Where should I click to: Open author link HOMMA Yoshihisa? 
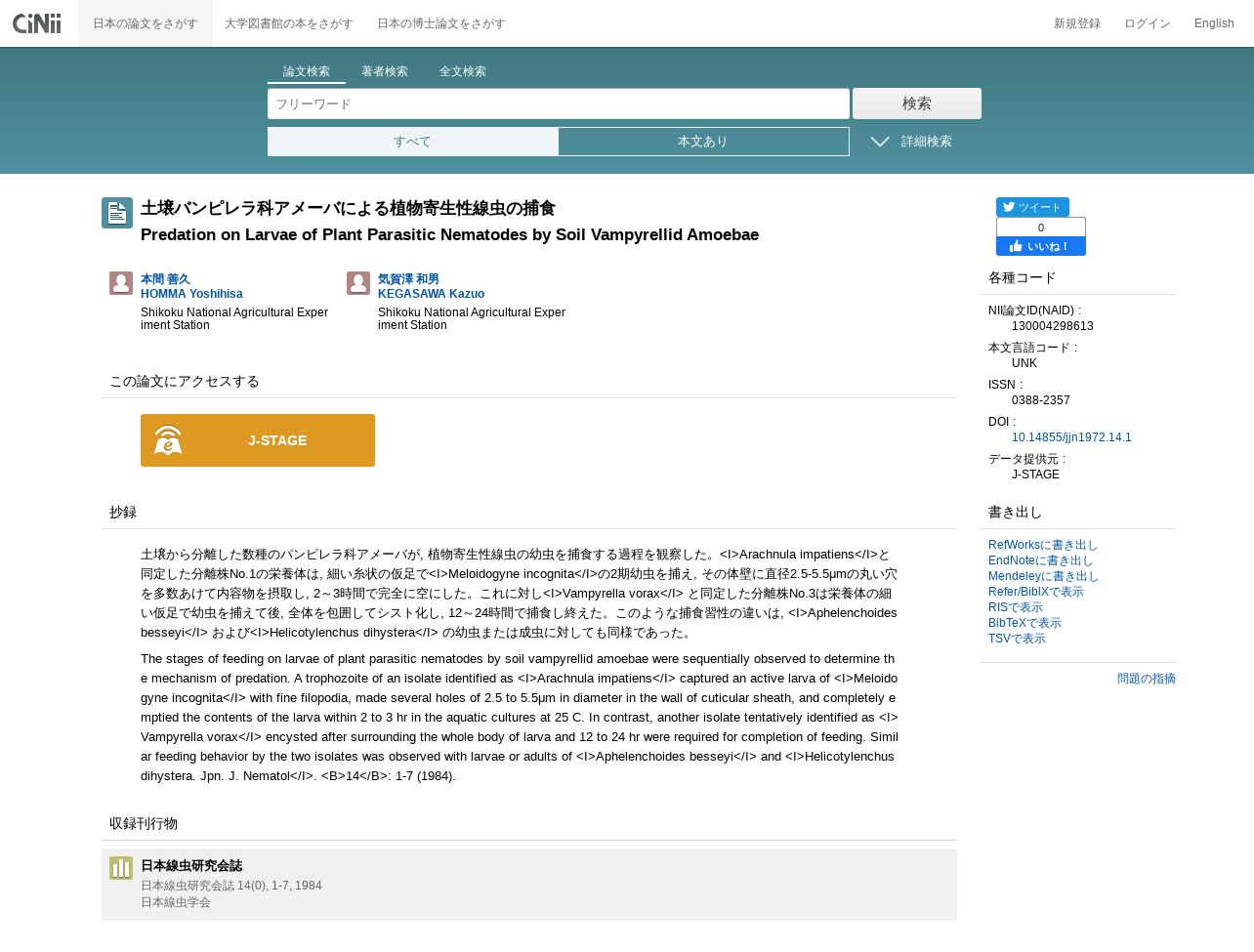191,294
